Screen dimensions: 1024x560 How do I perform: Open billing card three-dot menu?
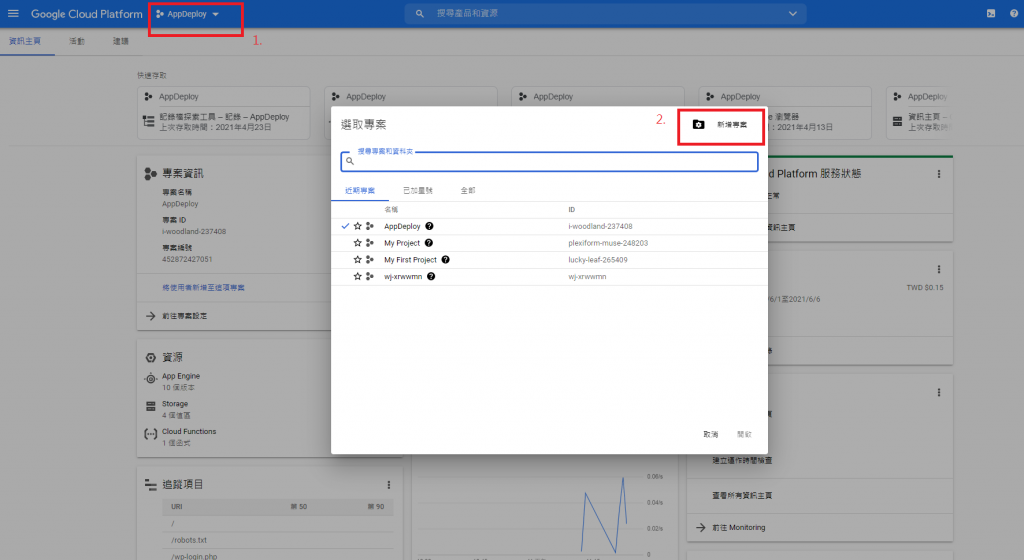(939, 270)
